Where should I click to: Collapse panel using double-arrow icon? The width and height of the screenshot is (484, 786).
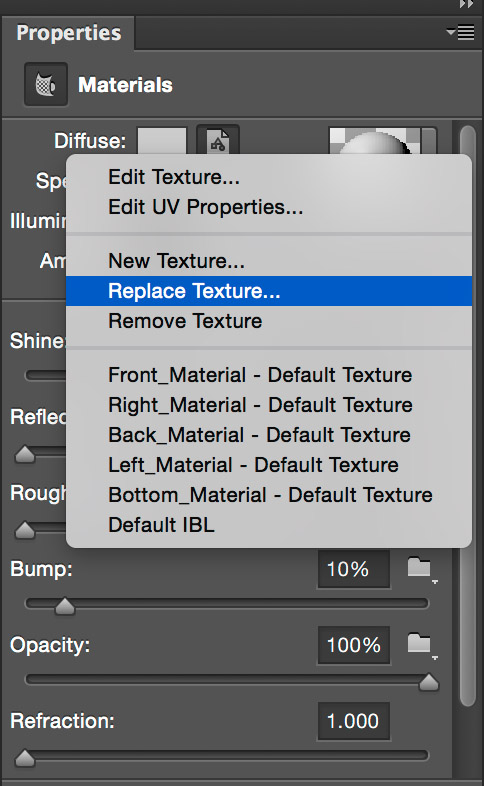466,5
